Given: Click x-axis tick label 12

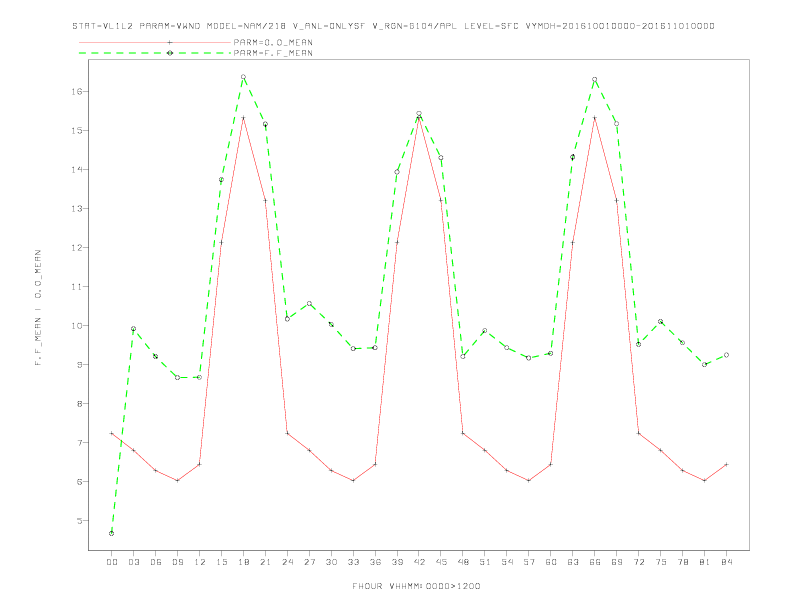Looking at the screenshot, I should (200, 562).
